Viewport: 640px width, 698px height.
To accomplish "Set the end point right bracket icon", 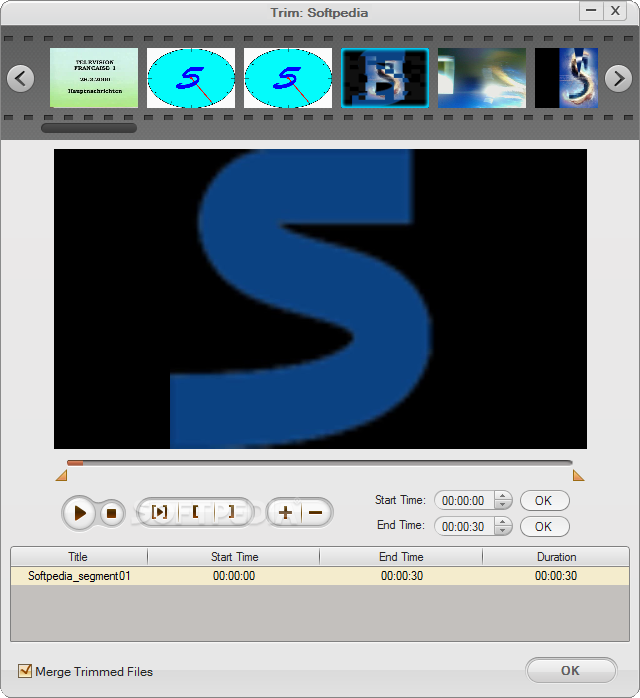I will point(231,512).
